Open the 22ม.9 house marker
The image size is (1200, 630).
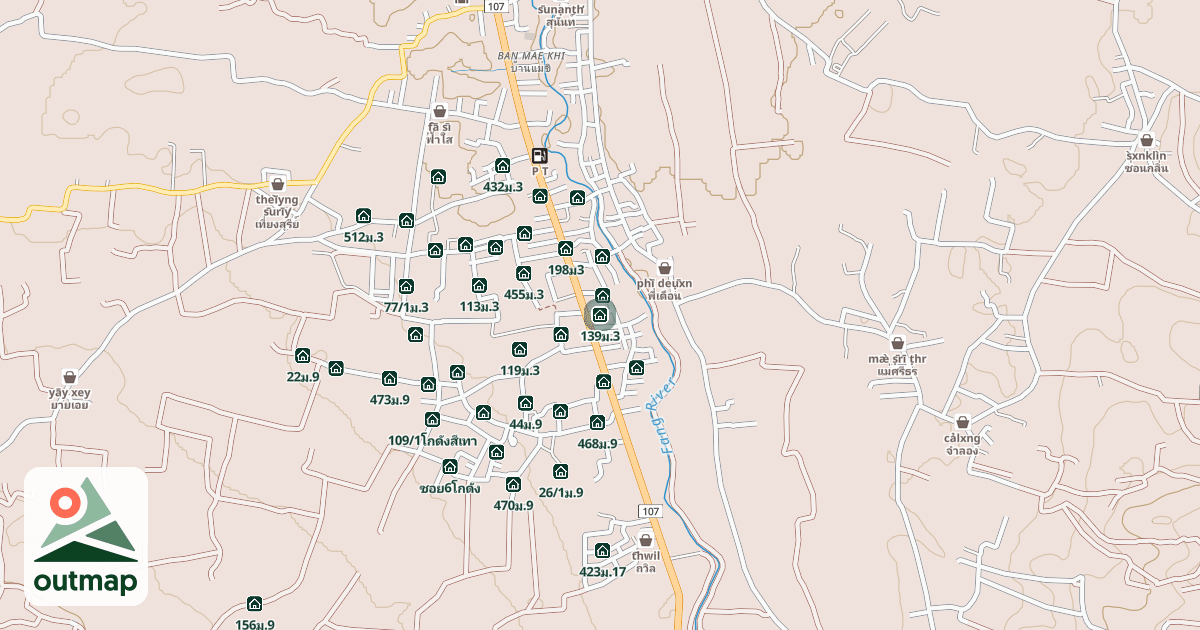[x=302, y=356]
